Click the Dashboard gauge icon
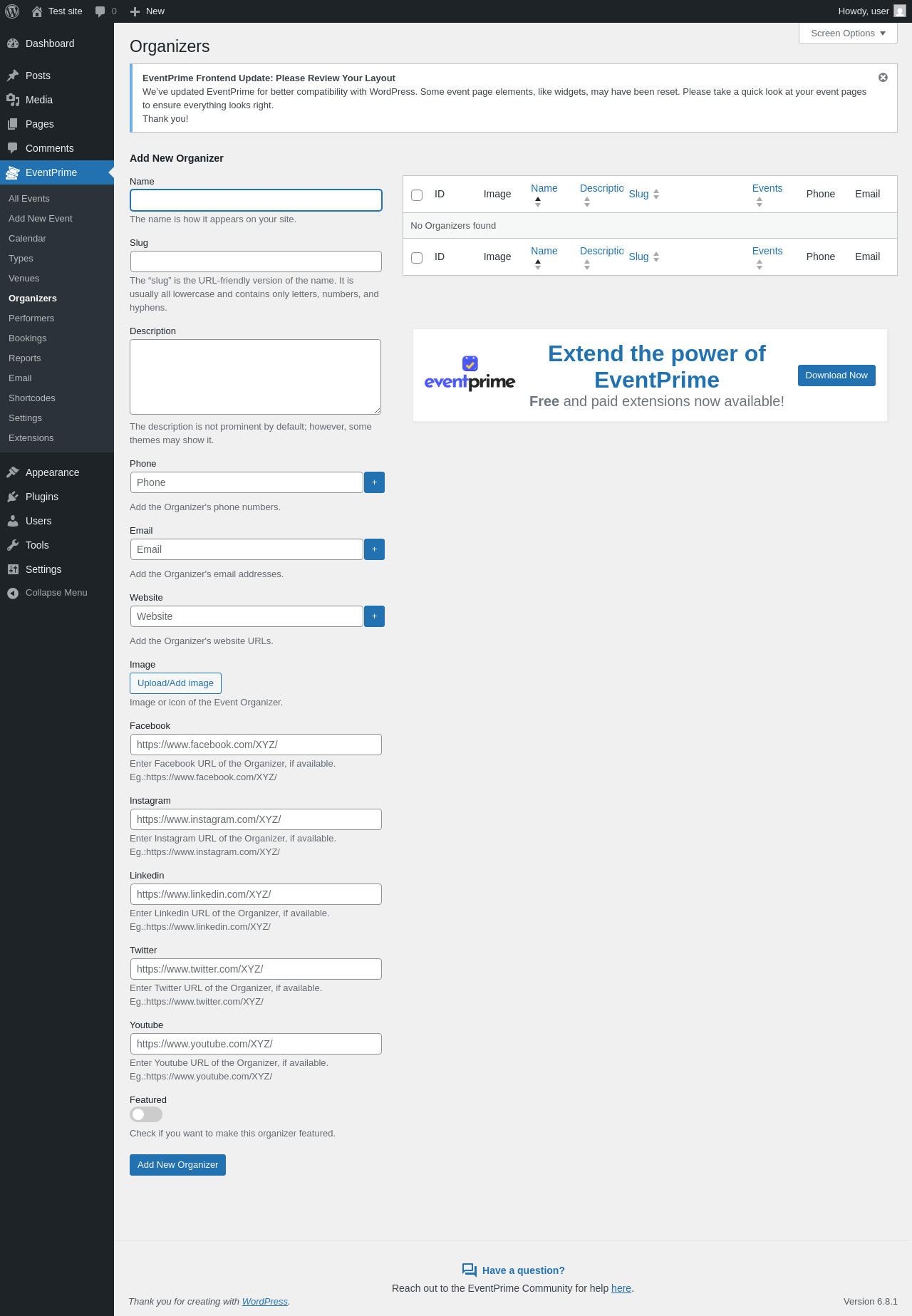 (x=13, y=43)
